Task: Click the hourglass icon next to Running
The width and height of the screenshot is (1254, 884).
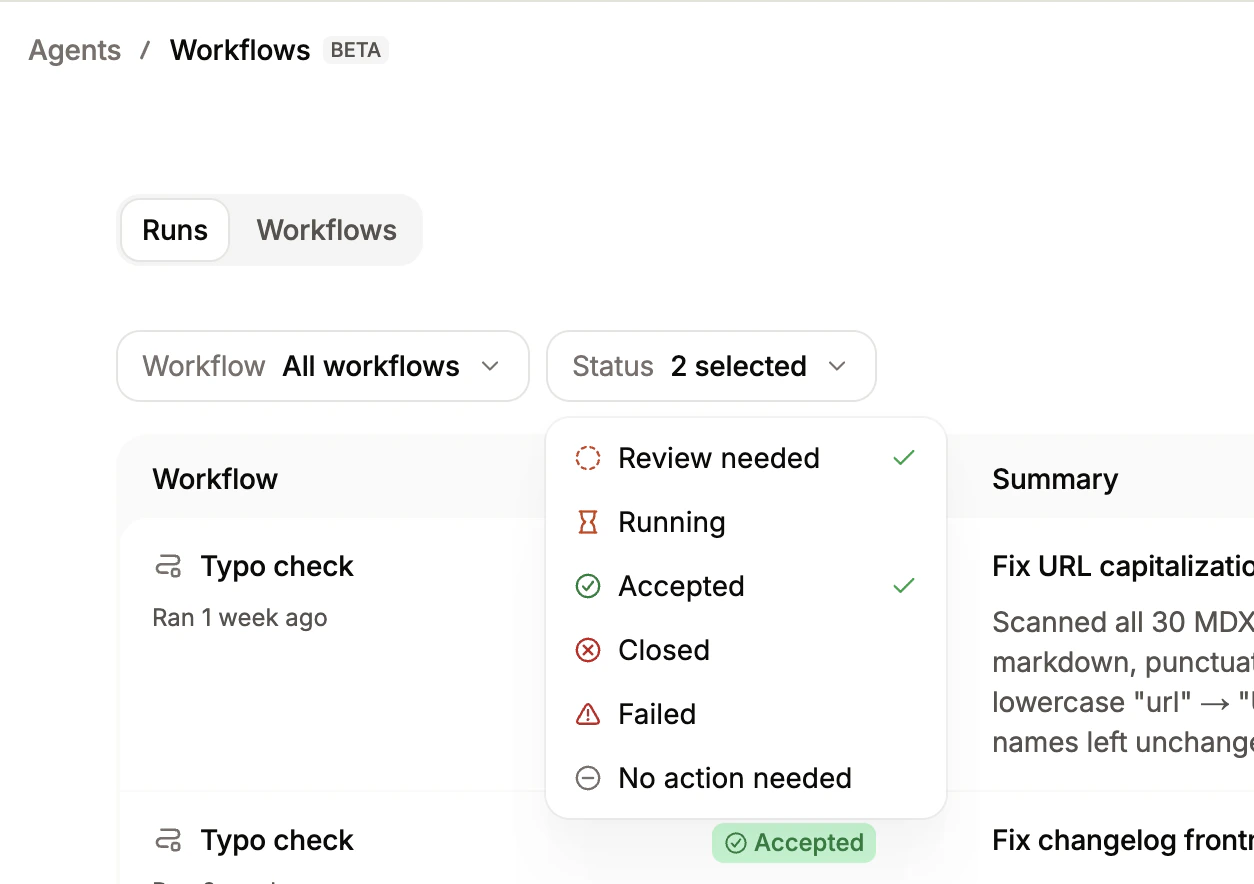Action: coord(588,522)
